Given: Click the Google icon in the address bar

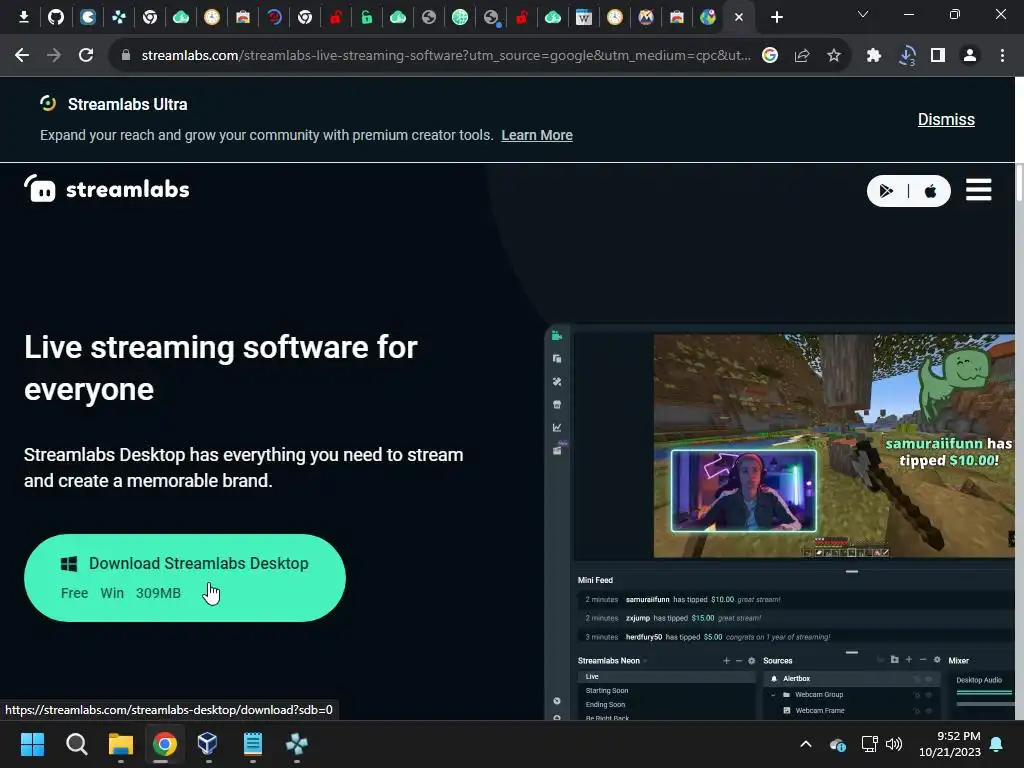Looking at the screenshot, I should [770, 56].
